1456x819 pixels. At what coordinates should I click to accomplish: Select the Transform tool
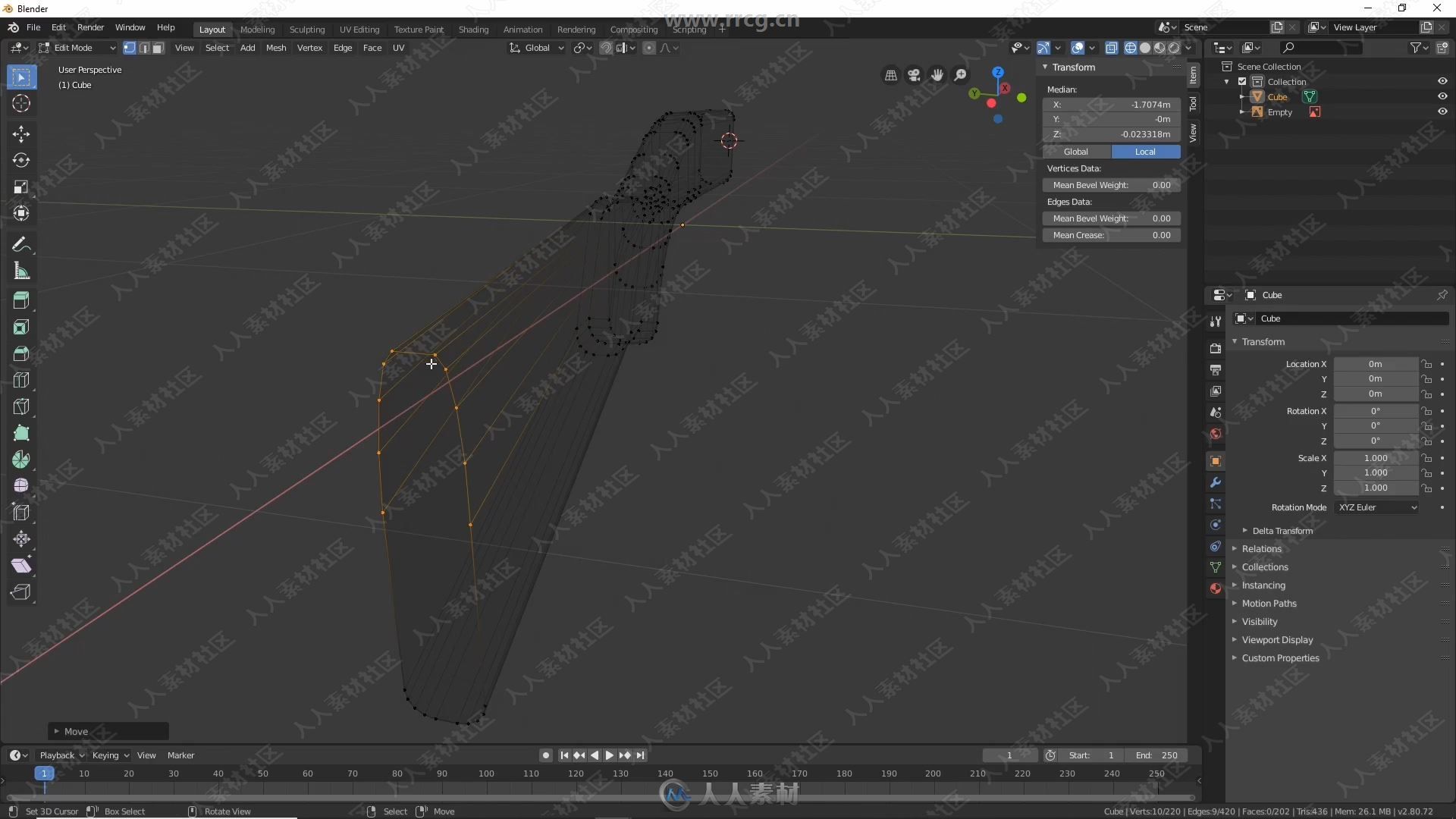point(21,214)
